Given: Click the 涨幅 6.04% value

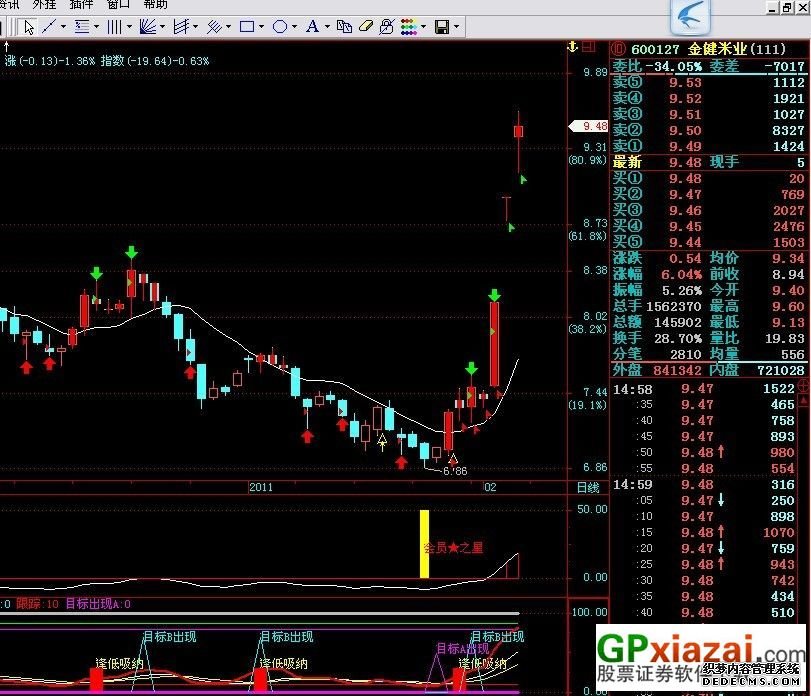Looking at the screenshot, I should pyautogui.click(x=681, y=274).
